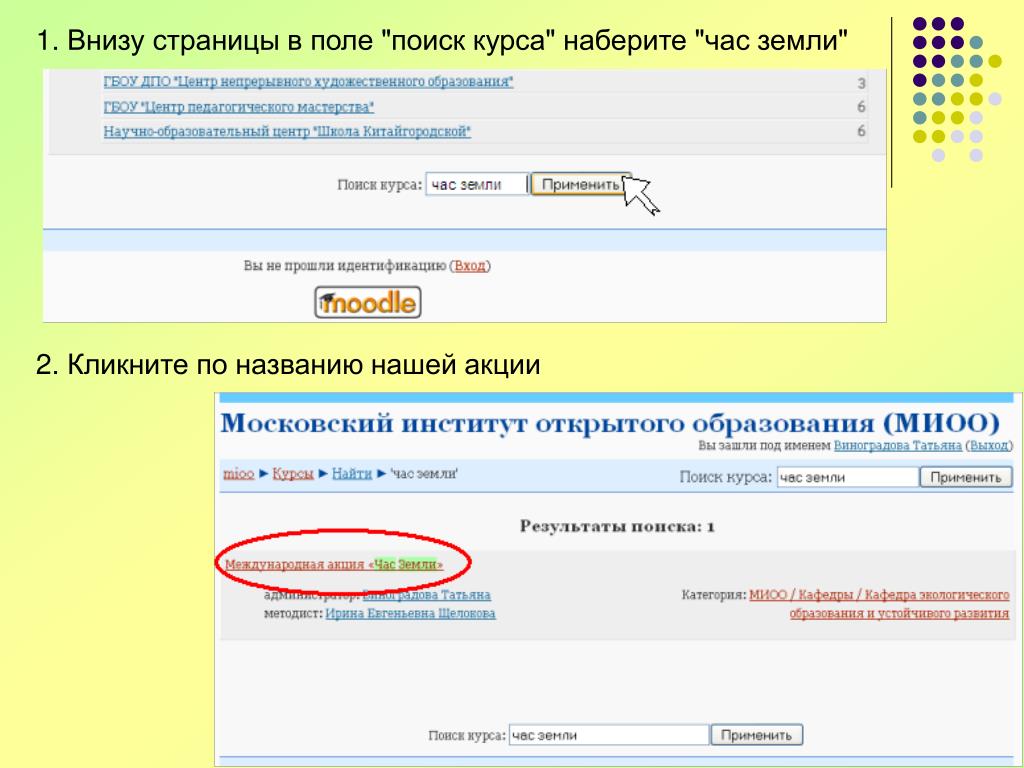Open the "Школа Китайгородской" center link
This screenshot has height=768, width=1024.
pos(287,131)
